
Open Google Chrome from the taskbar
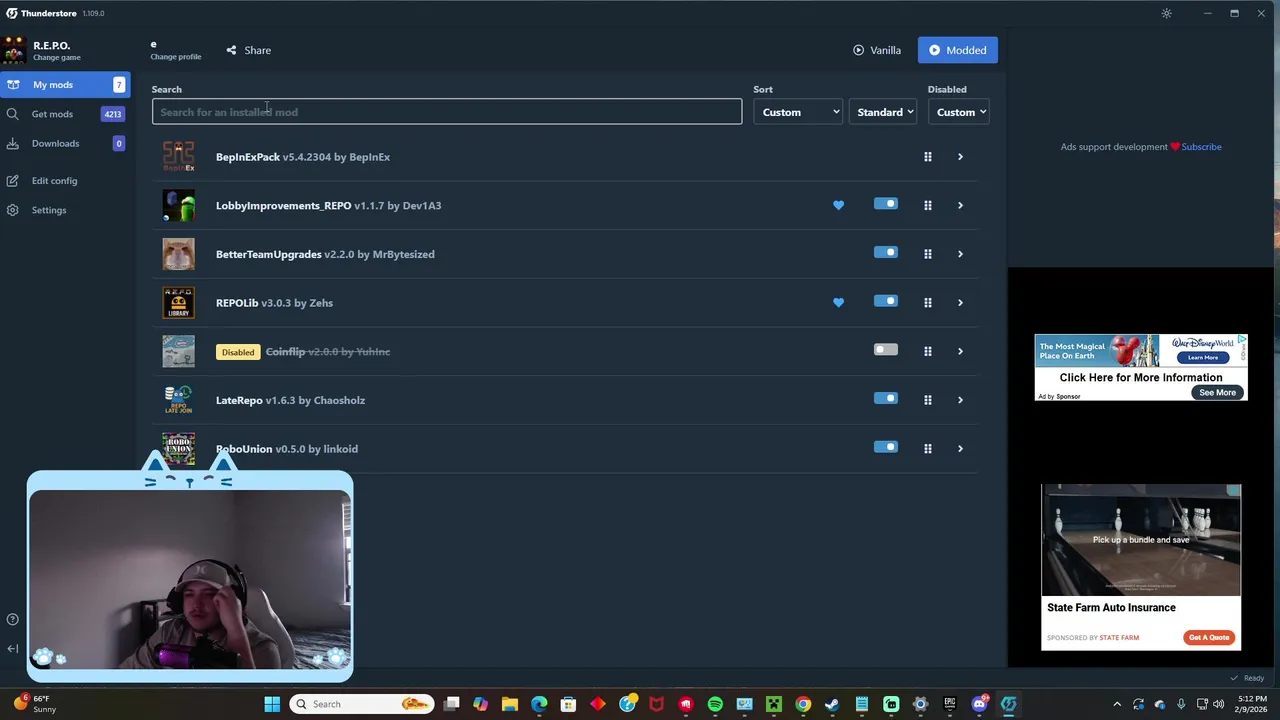pyautogui.click(x=803, y=704)
